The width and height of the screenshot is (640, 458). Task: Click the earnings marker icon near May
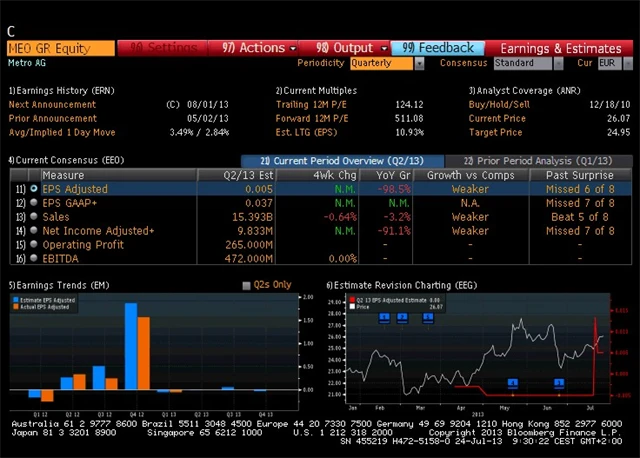pos(513,383)
